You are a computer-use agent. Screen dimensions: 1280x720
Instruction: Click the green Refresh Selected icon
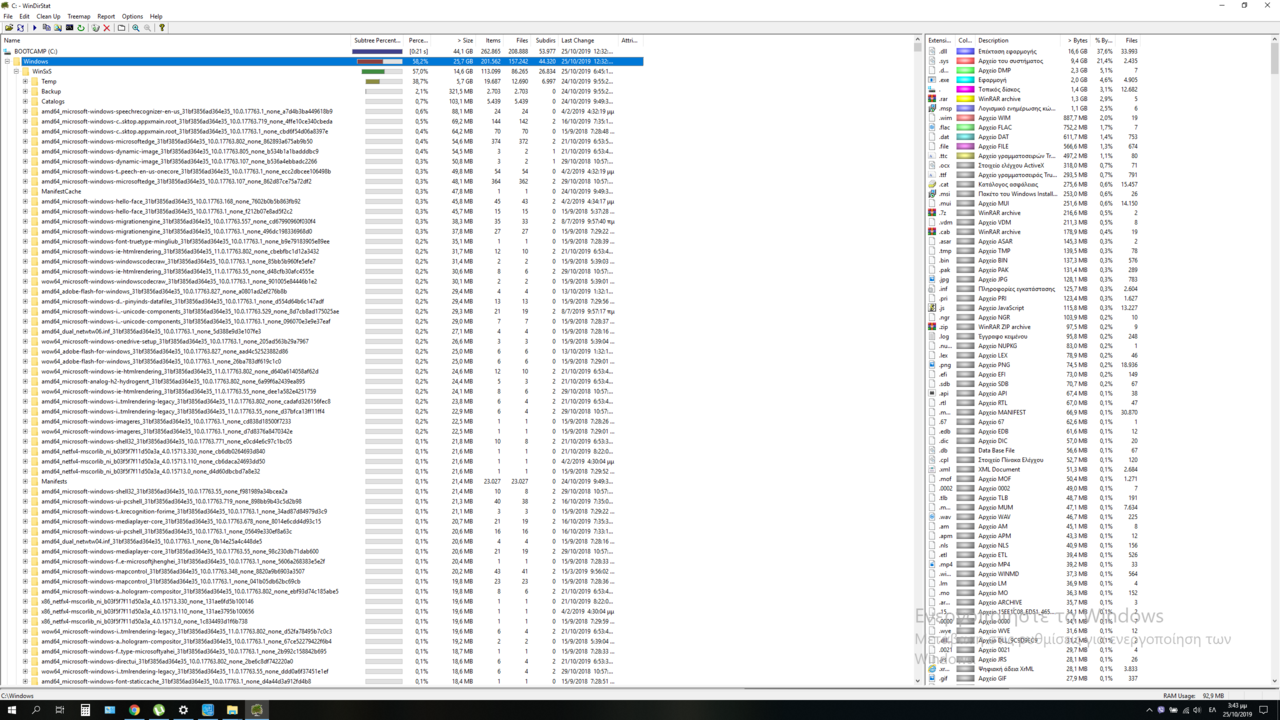(x=81, y=28)
